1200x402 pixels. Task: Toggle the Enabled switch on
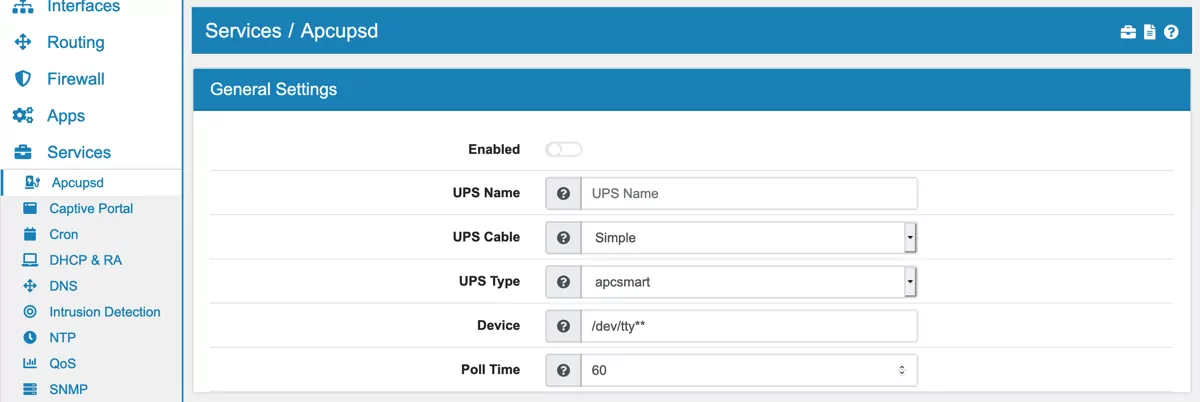[x=564, y=150]
